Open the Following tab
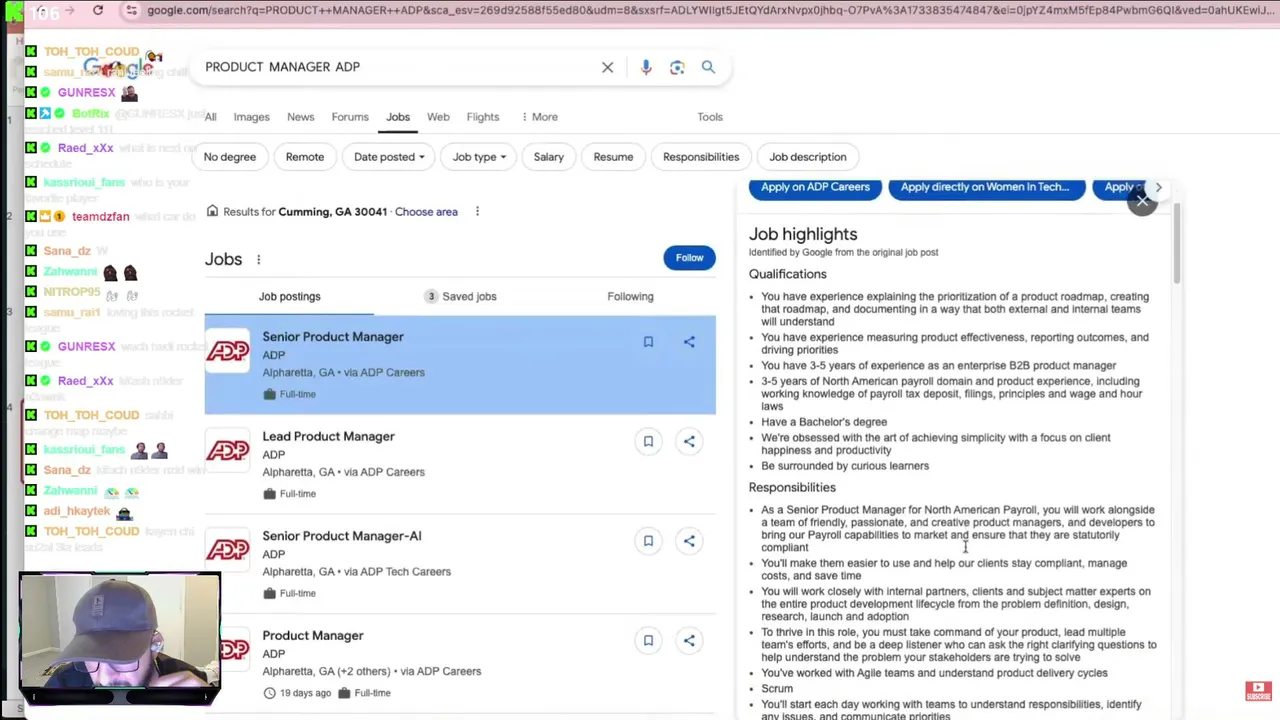 [x=630, y=297]
